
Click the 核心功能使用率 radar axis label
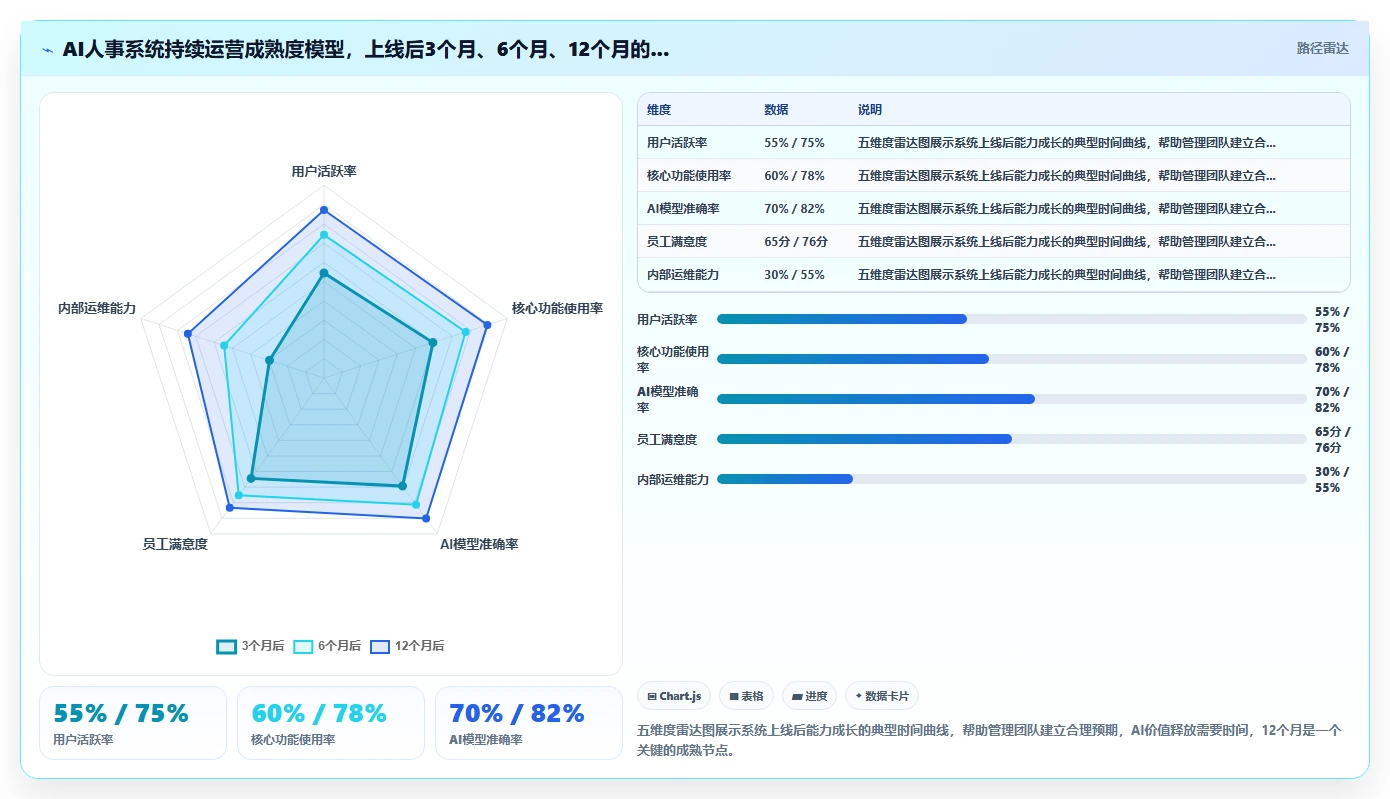pyautogui.click(x=557, y=308)
